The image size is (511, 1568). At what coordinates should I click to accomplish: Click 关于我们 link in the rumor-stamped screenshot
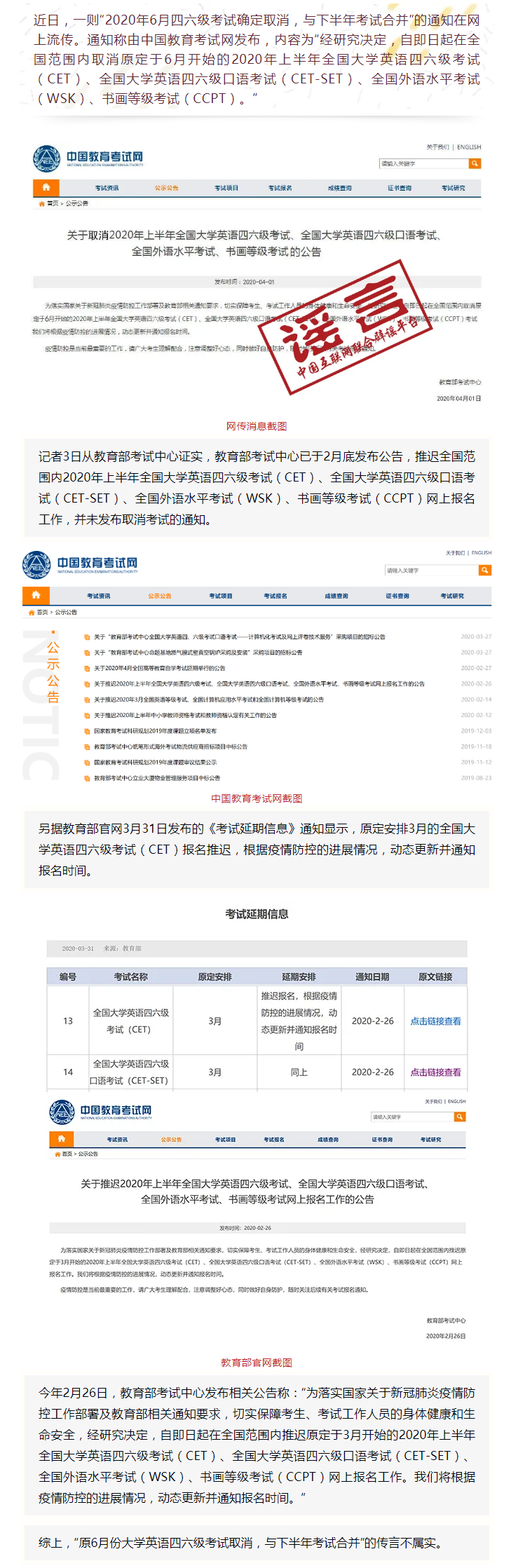pyautogui.click(x=437, y=147)
